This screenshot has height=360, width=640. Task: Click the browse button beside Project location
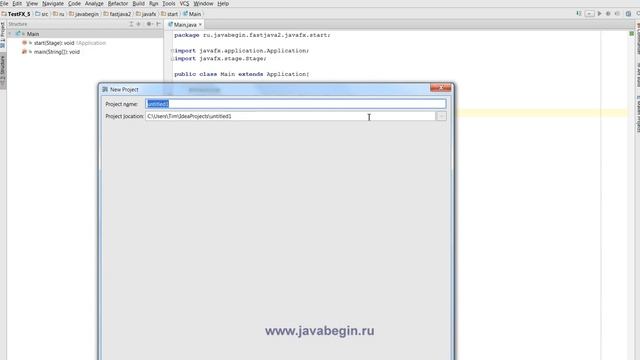point(441,116)
